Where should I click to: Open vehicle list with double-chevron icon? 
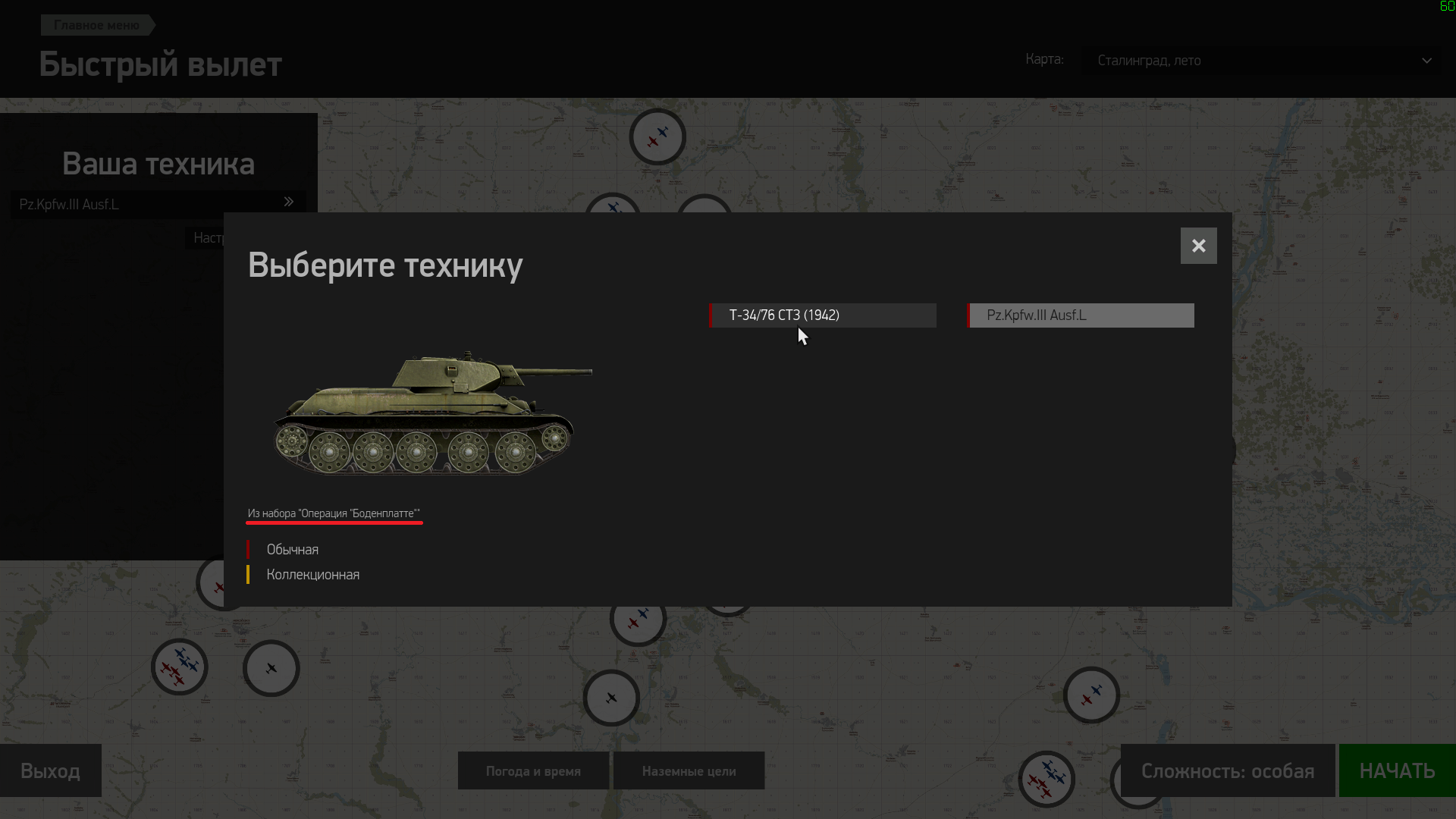(x=289, y=202)
